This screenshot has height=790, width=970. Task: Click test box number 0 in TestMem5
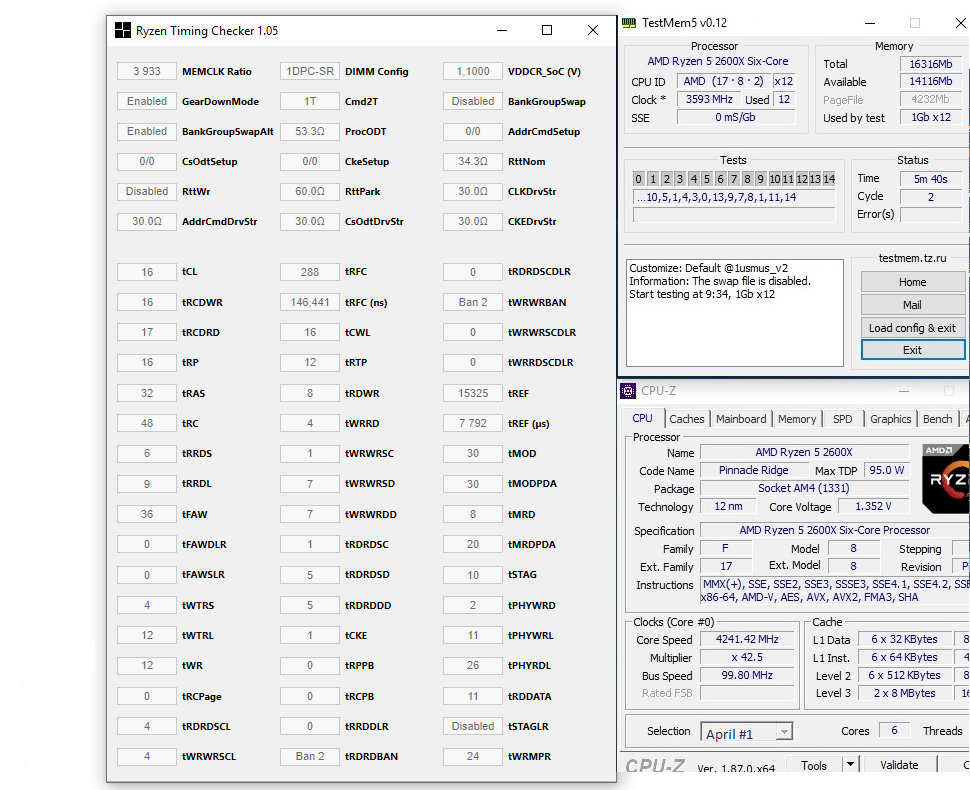pos(638,179)
